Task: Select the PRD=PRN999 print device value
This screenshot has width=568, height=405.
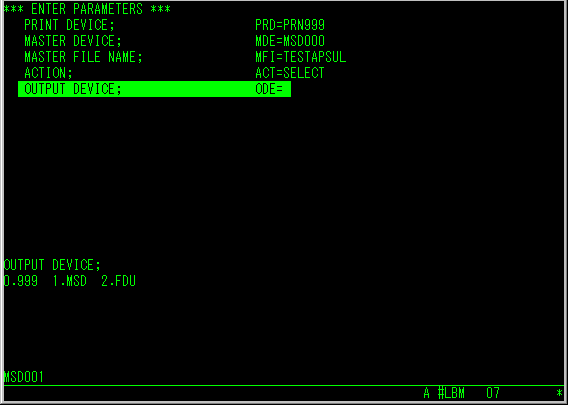Action: [290, 25]
